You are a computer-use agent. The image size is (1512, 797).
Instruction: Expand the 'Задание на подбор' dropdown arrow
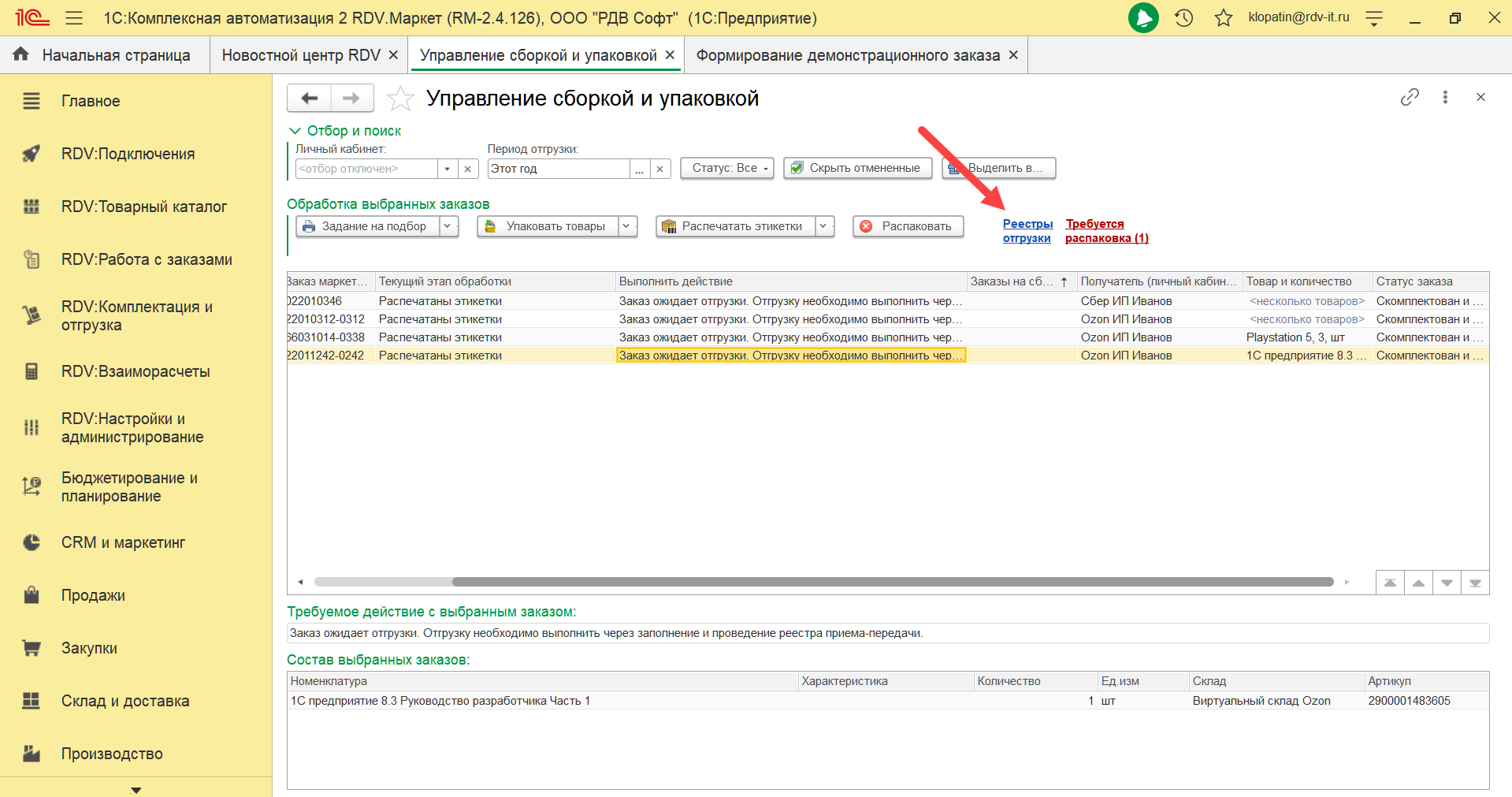pyautogui.click(x=448, y=226)
